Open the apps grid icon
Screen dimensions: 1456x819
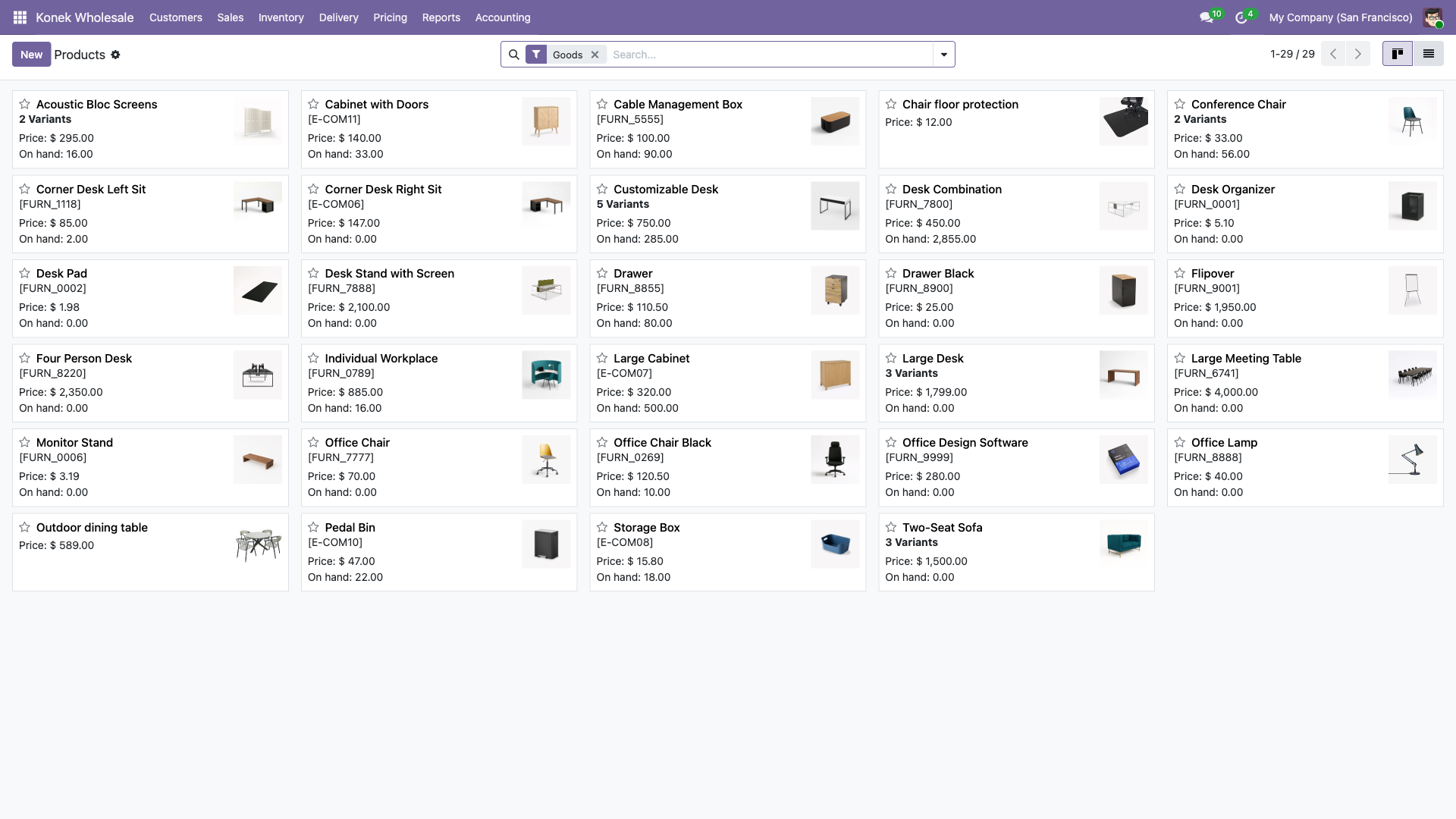(x=20, y=17)
